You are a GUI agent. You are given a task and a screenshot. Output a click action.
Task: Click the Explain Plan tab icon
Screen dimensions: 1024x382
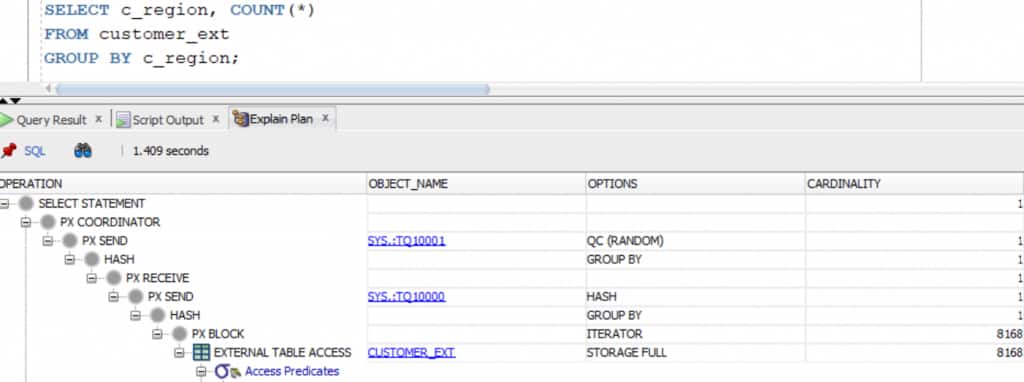(x=241, y=119)
